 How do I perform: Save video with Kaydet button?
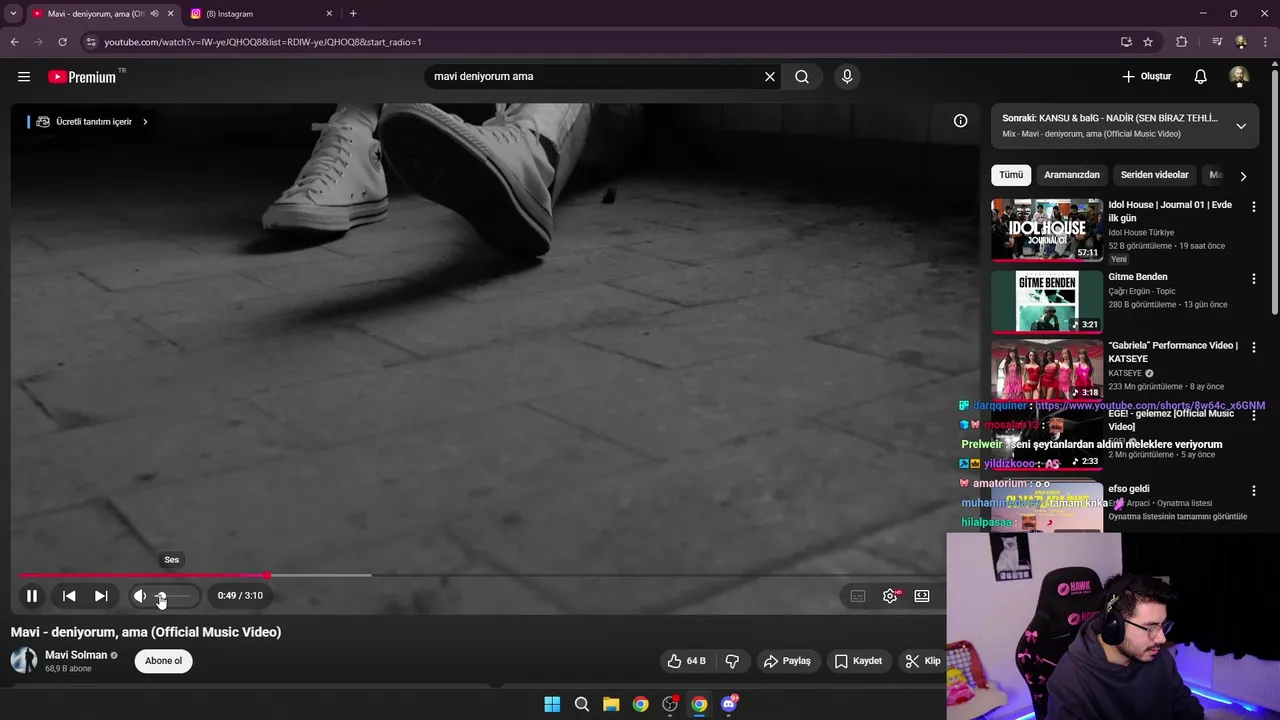tap(858, 661)
